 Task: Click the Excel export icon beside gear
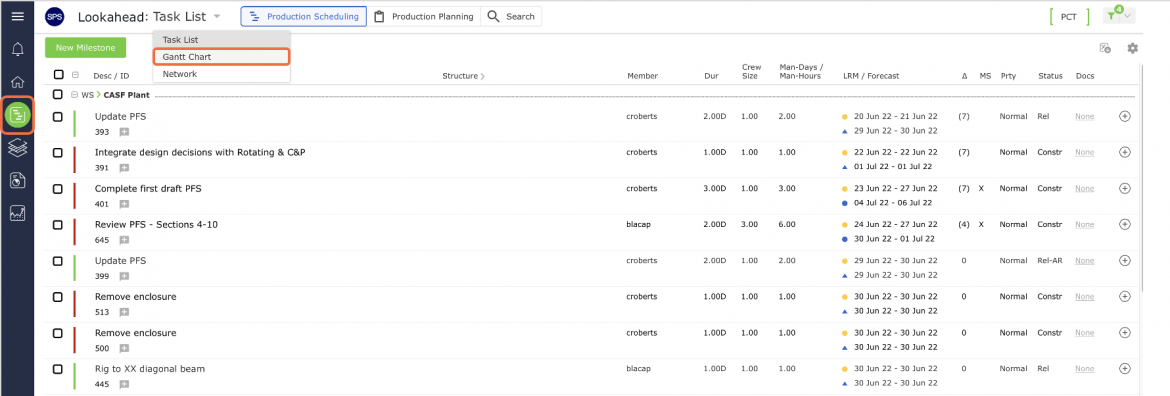tap(1106, 48)
